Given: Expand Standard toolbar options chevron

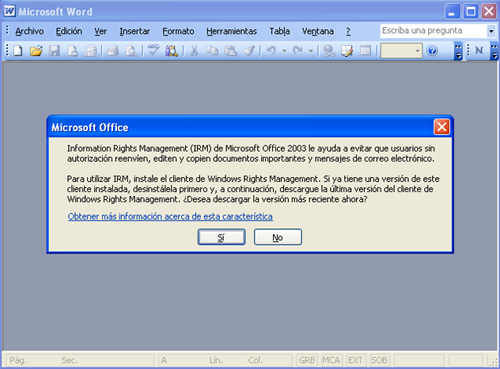Looking at the screenshot, I should 459,51.
